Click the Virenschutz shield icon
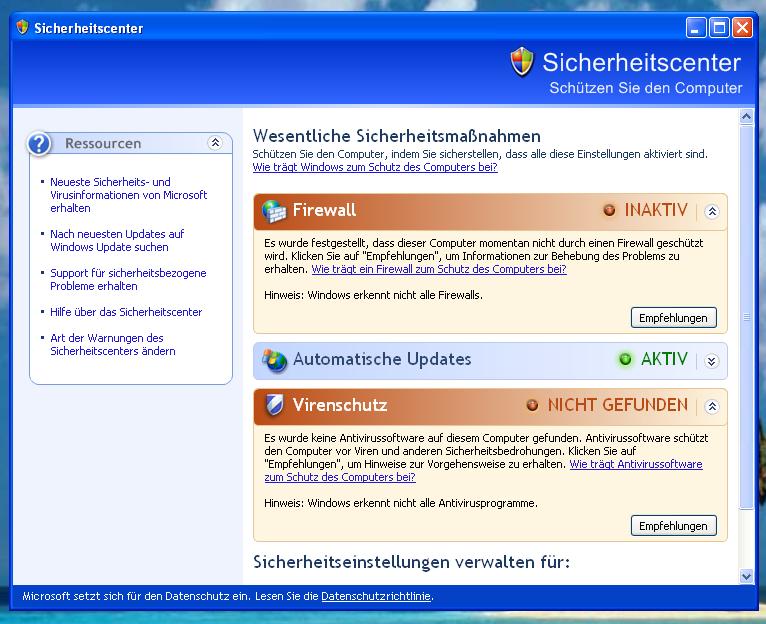This screenshot has height=624, width=766. [x=274, y=405]
